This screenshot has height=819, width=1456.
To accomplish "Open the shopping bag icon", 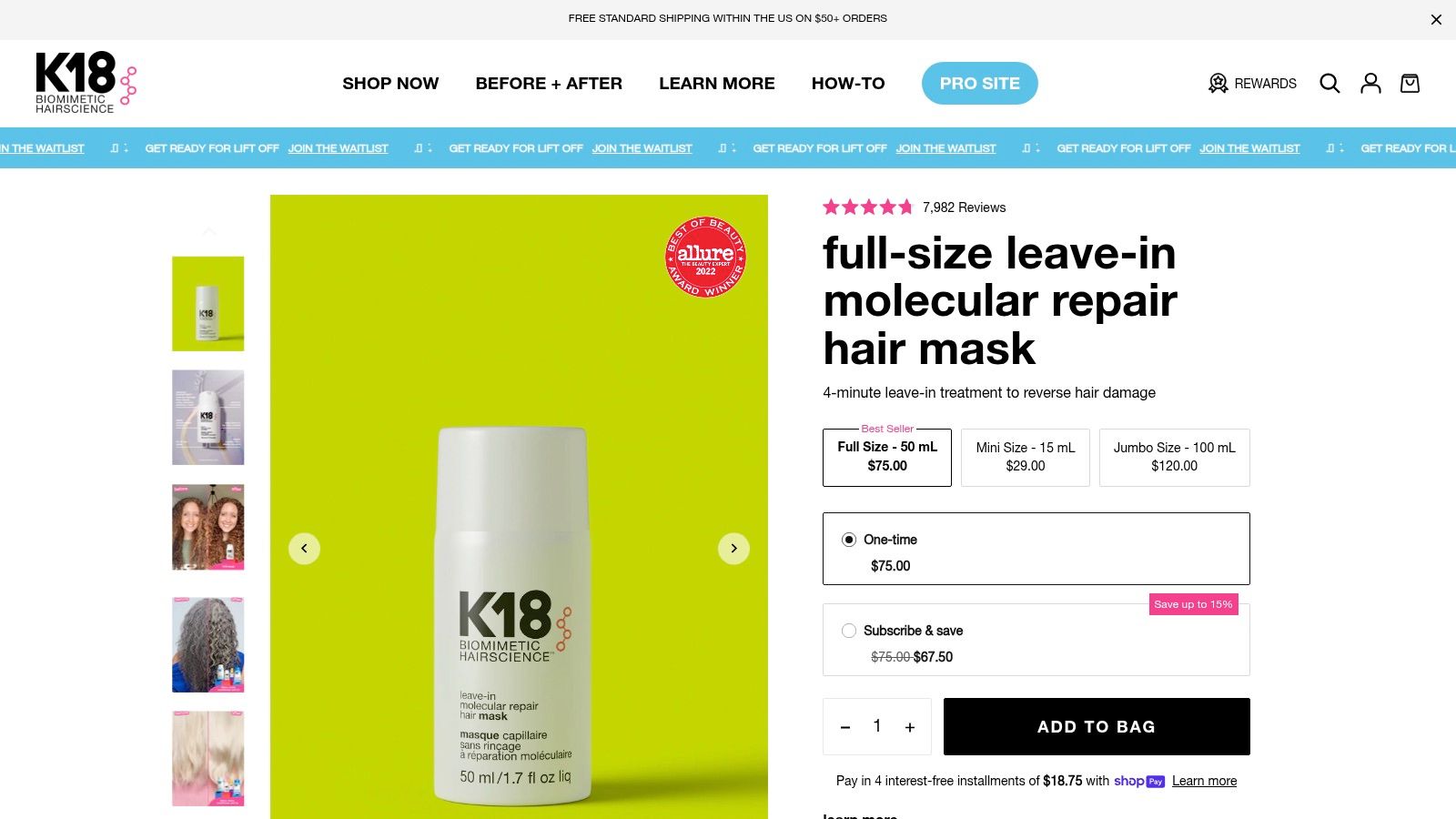I will click(x=1410, y=84).
